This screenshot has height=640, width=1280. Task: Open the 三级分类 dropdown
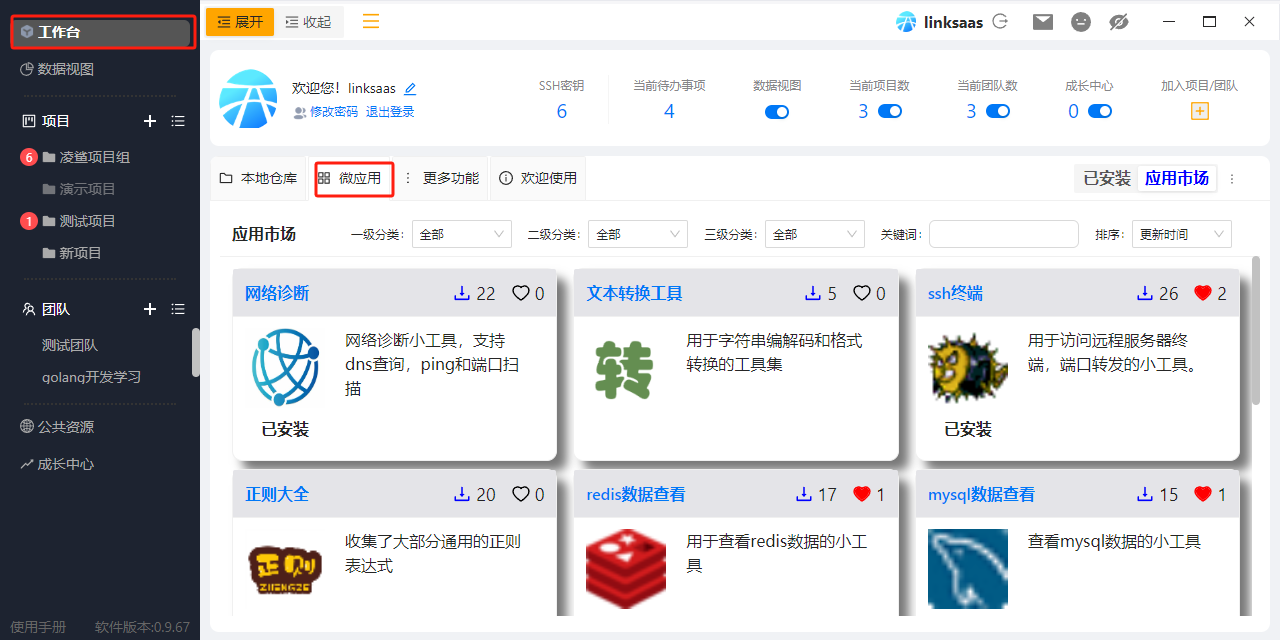click(x=815, y=234)
